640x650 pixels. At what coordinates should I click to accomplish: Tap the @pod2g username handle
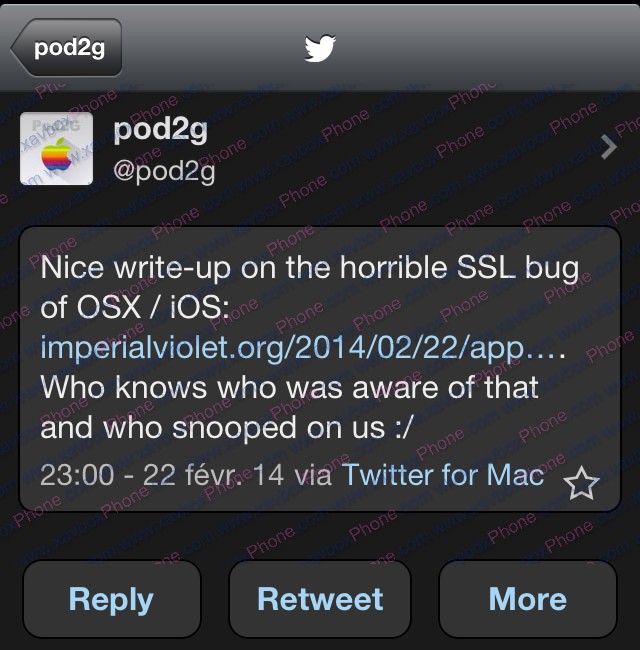coord(164,171)
